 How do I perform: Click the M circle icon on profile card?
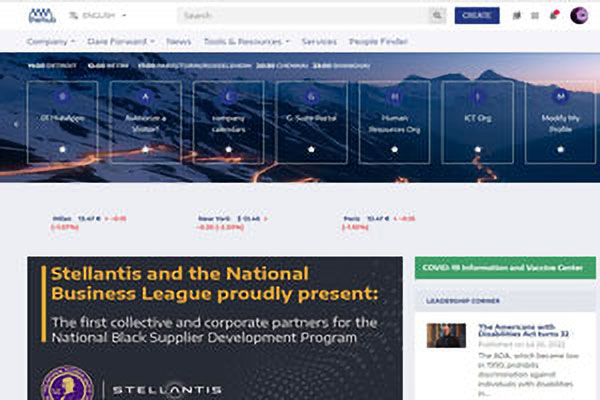point(561,96)
